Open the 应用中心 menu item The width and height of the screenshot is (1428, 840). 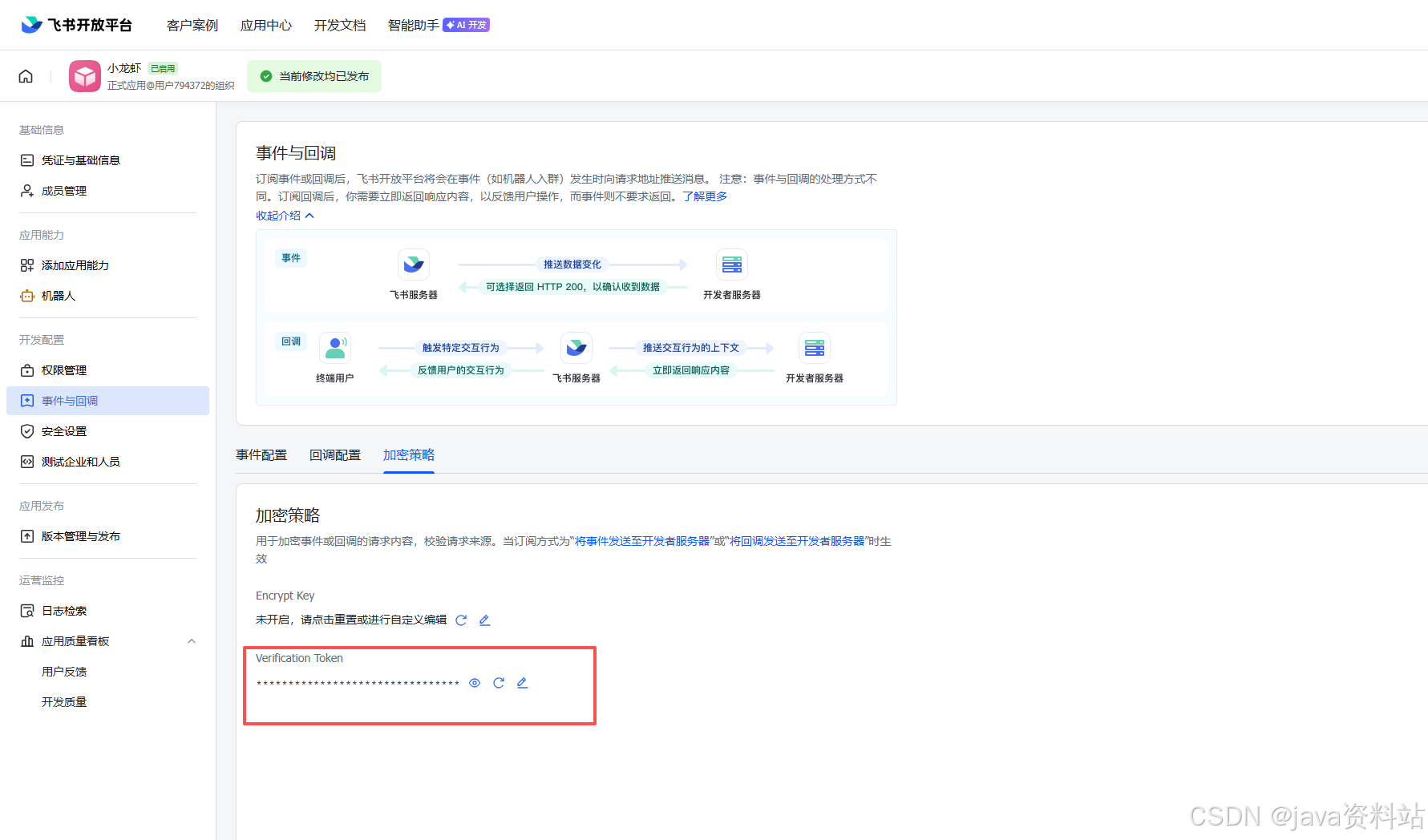265,24
